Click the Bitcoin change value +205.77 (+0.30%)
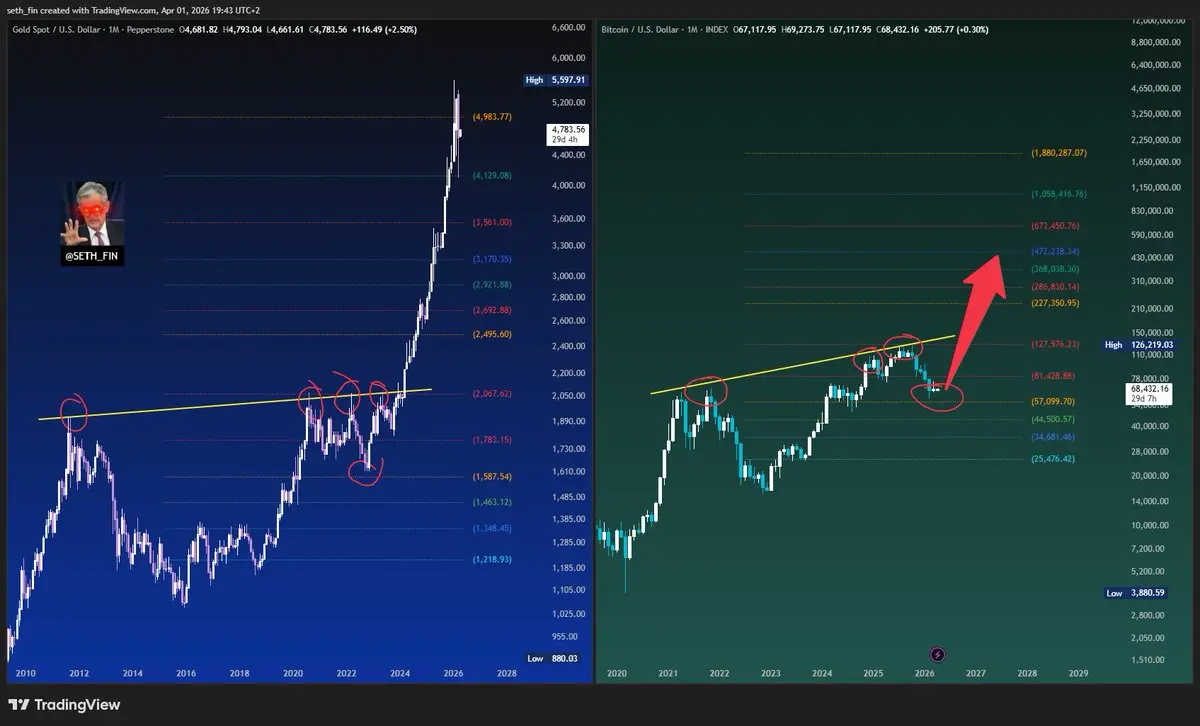Viewport: 1200px width, 726px height. point(956,30)
